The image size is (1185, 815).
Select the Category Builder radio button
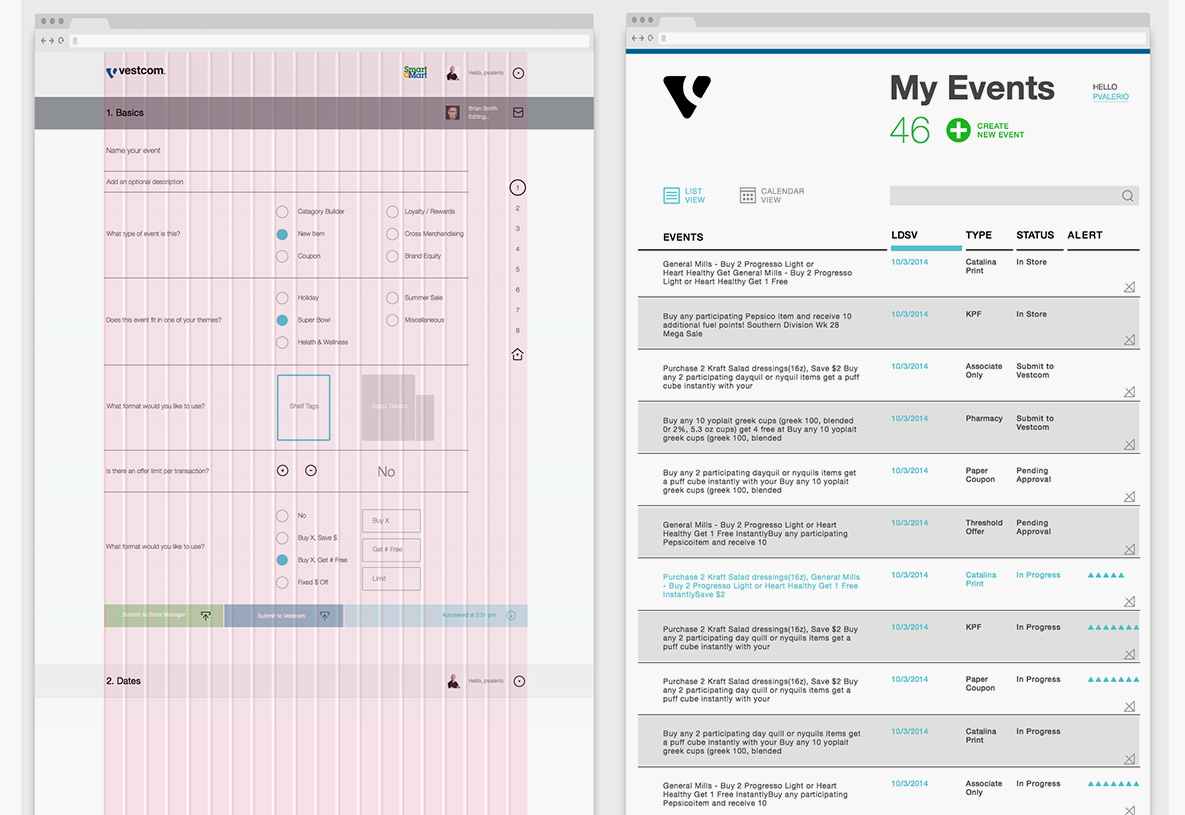click(x=282, y=212)
